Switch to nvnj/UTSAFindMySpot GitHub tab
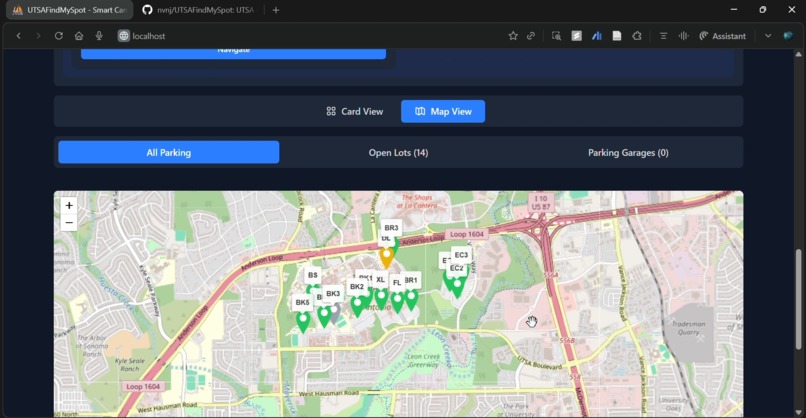 coord(199,10)
